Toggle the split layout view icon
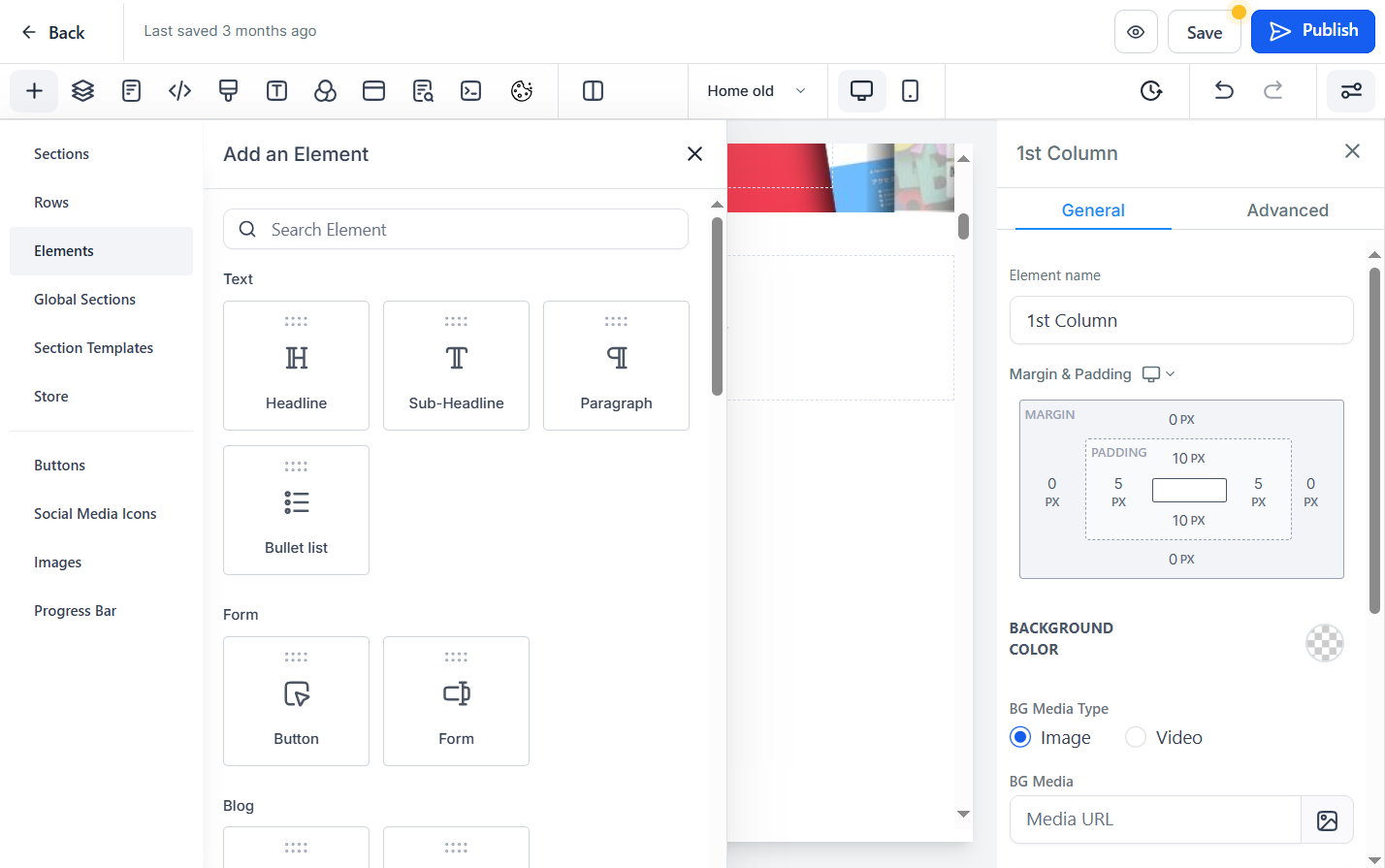The width and height of the screenshot is (1385, 868). pyautogui.click(x=594, y=91)
